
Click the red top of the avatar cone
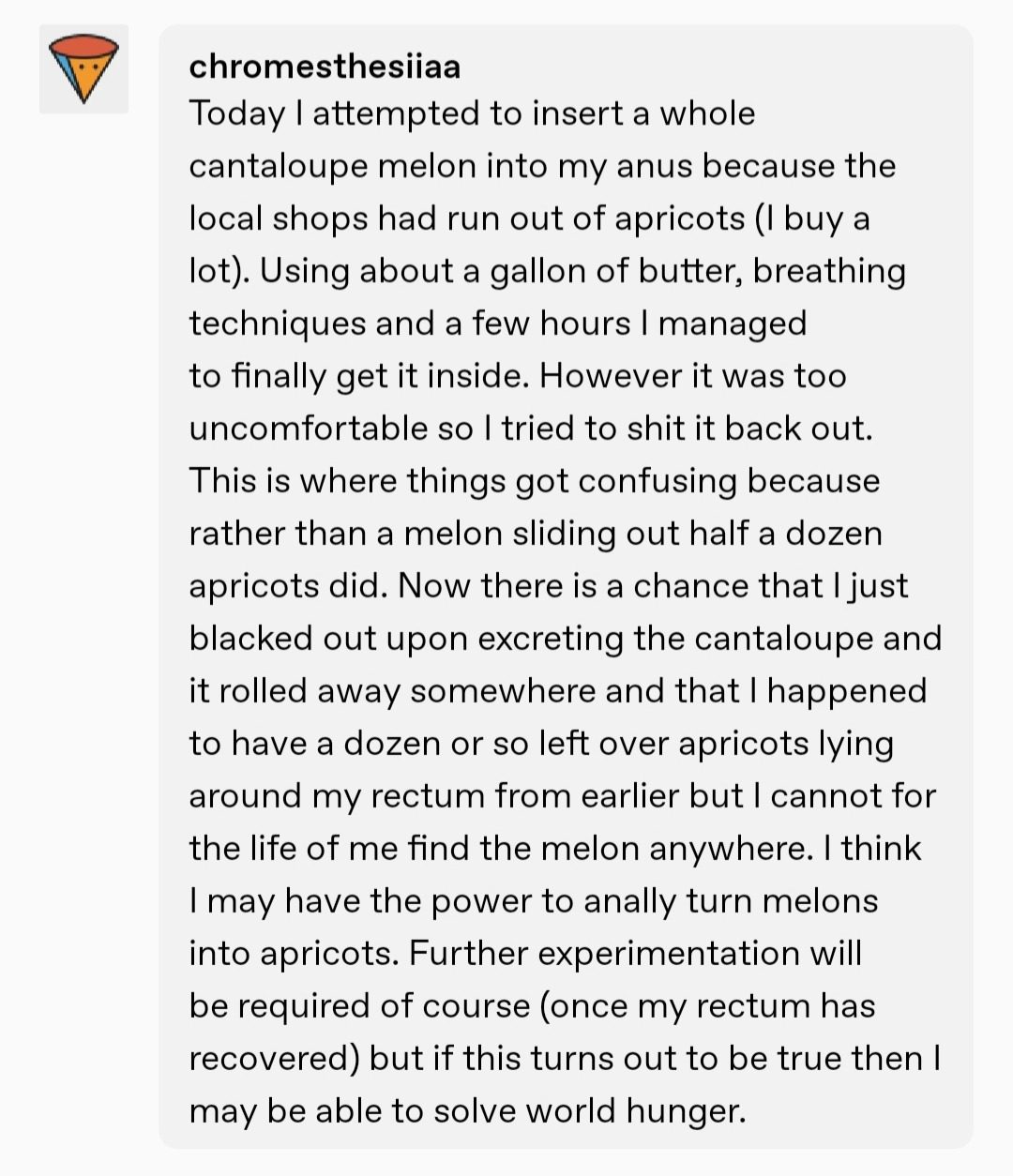click(x=83, y=45)
